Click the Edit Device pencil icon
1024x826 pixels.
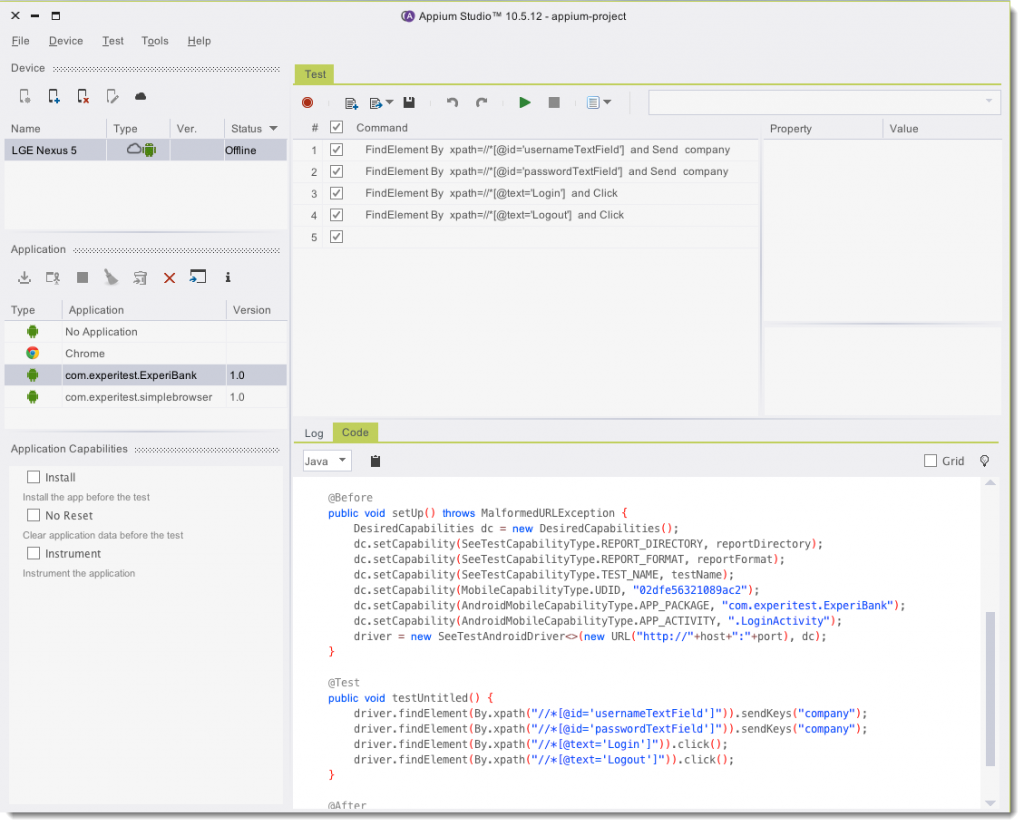click(x=112, y=97)
